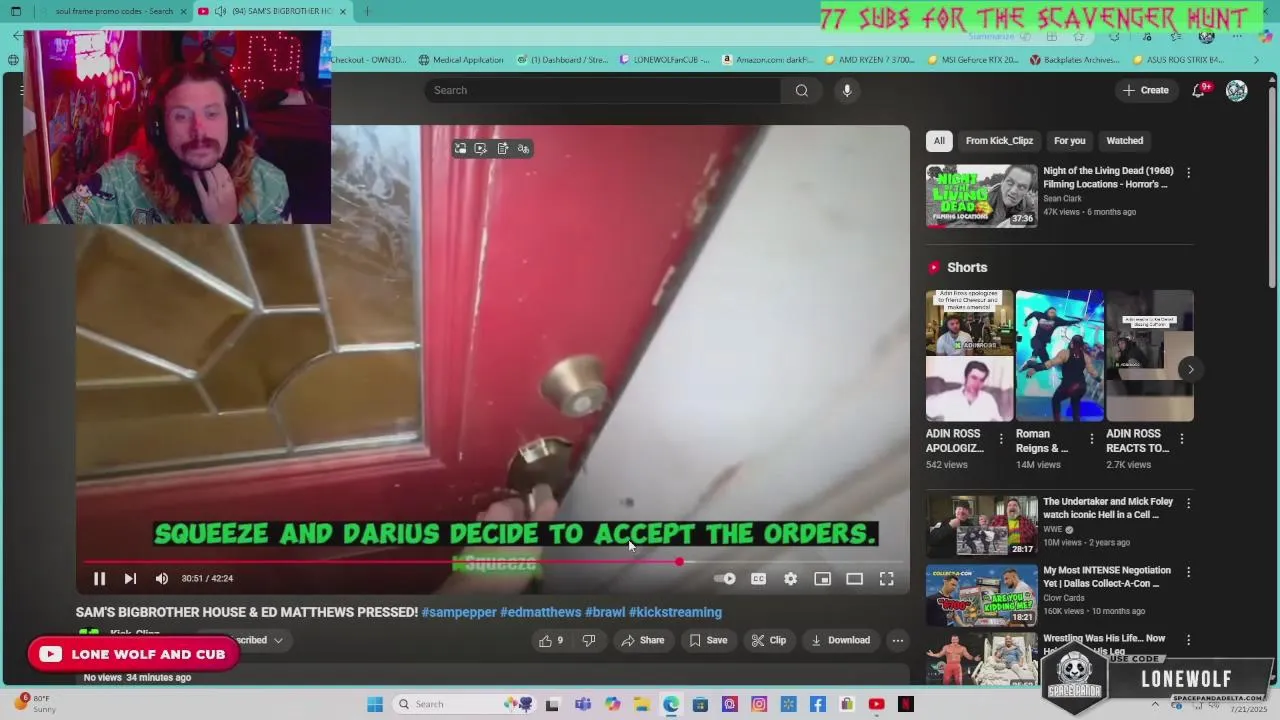This screenshot has height=720, width=1280.
Task: Click the #kickstreaming hashtag
Action: [x=675, y=612]
